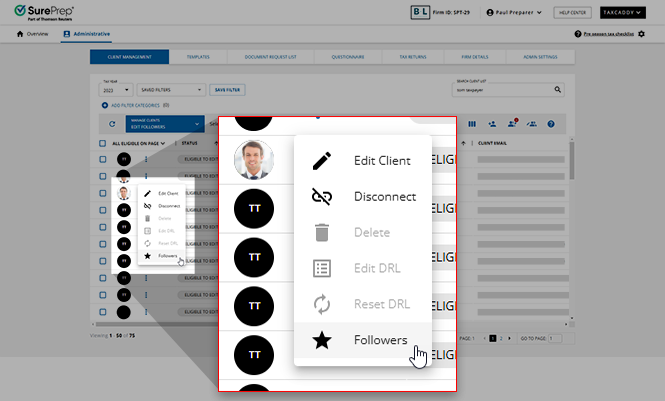Choose Followers in the magnified menu
The width and height of the screenshot is (665, 401).
tap(363, 340)
